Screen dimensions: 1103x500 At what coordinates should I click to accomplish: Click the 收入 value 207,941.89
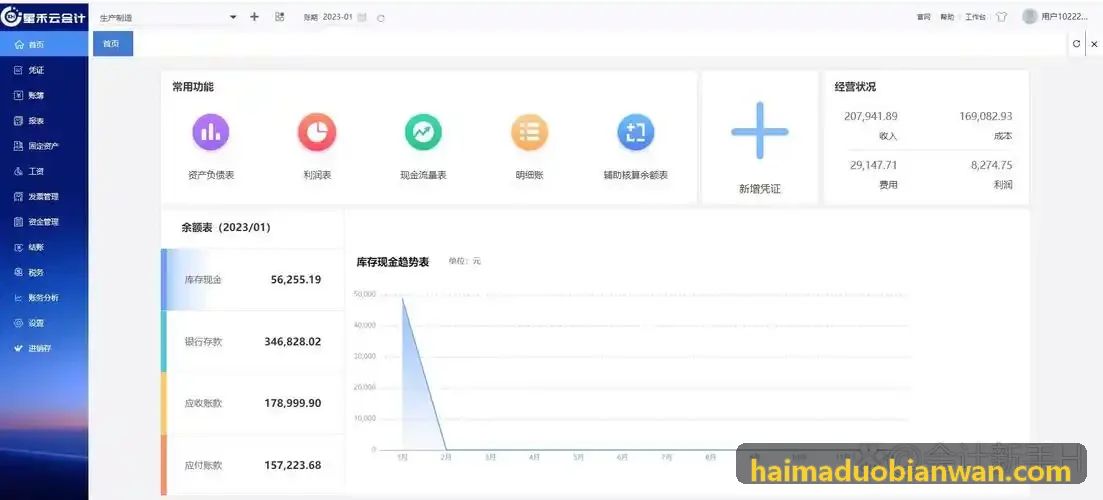tap(871, 116)
